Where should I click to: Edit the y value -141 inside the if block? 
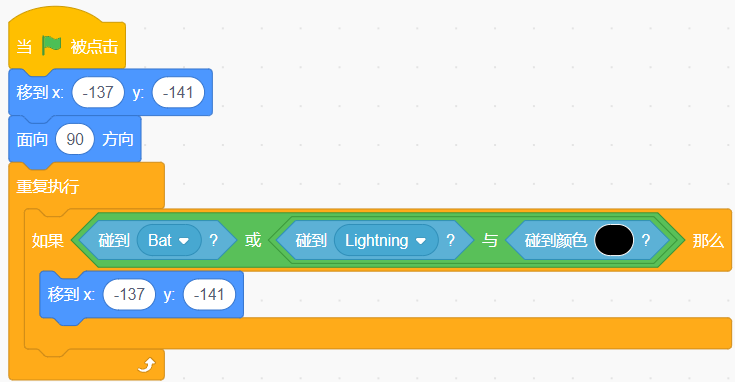coord(209,294)
